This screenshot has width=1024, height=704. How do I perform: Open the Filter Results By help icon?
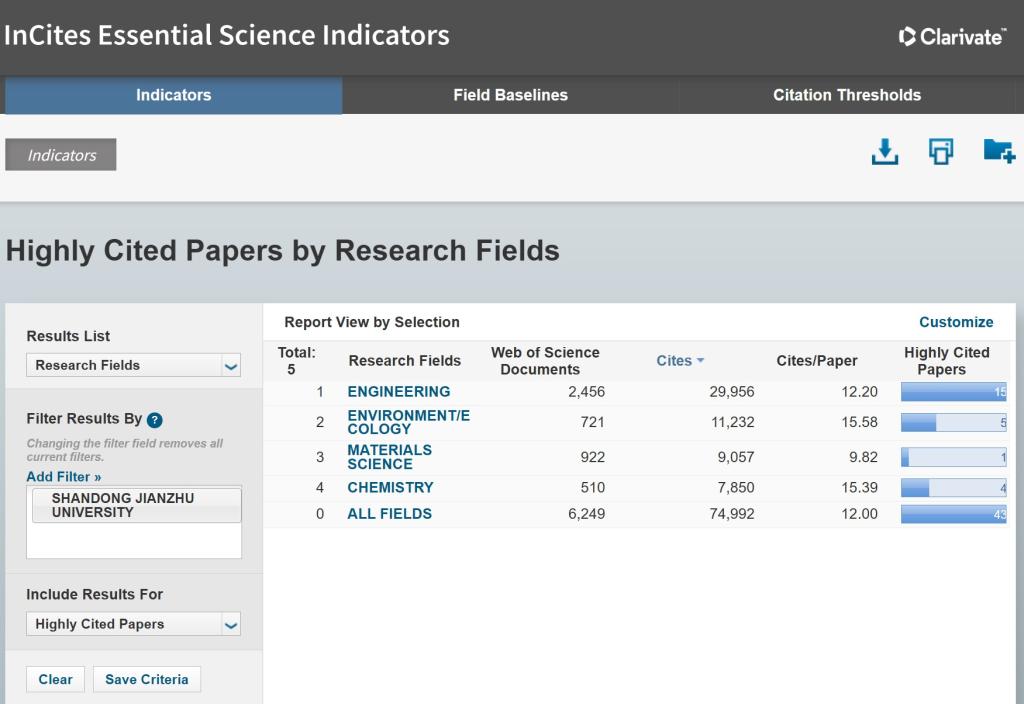155,420
